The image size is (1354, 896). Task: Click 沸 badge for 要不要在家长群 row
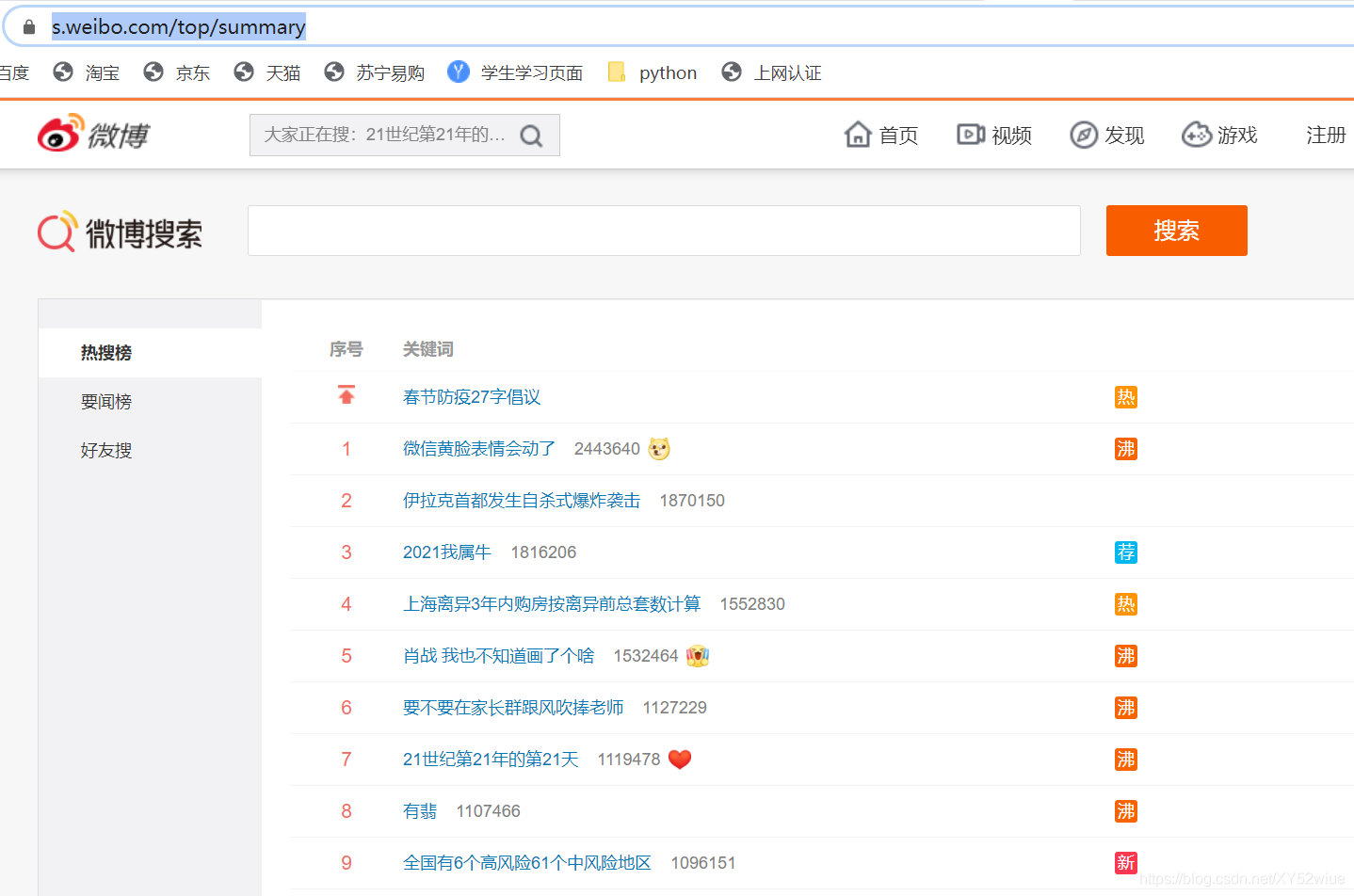coord(1126,708)
